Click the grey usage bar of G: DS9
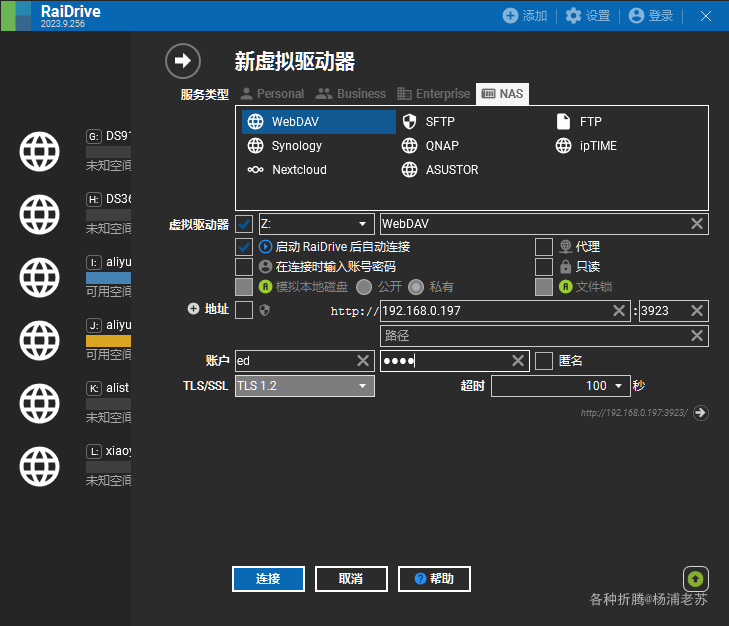Image resolution: width=729 pixels, height=626 pixels. (x=108, y=152)
